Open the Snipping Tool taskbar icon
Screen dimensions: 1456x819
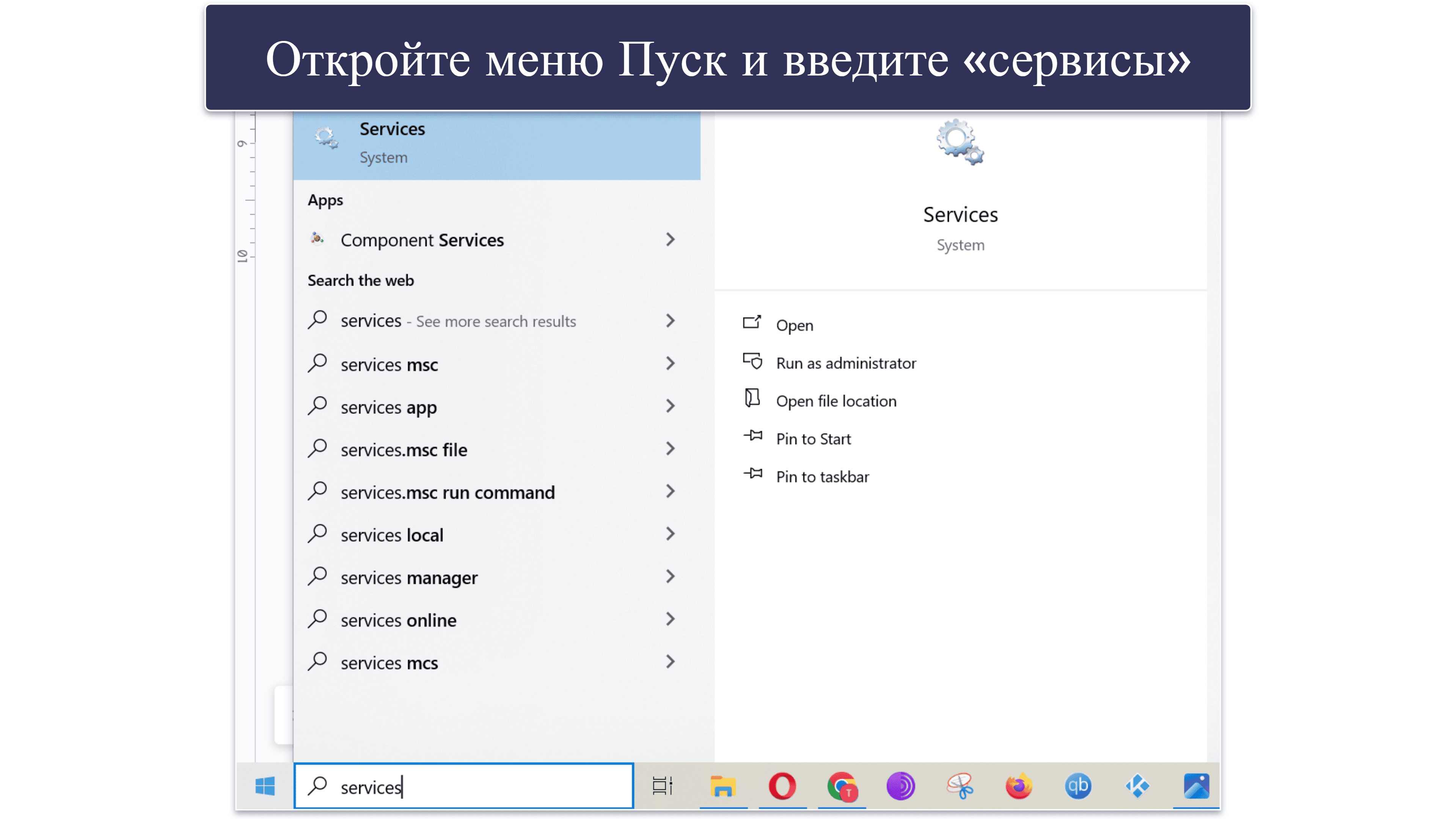[x=960, y=786]
